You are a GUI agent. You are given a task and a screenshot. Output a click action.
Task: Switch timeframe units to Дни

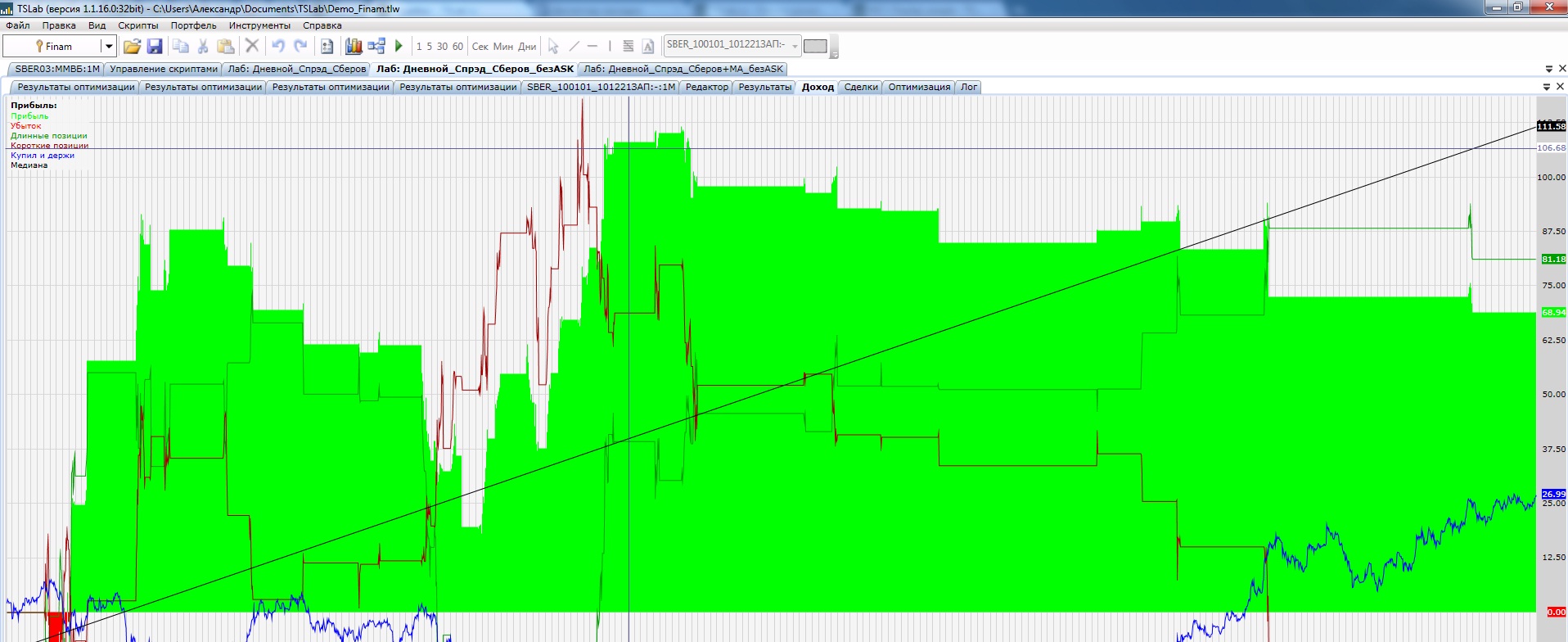pyautogui.click(x=527, y=47)
